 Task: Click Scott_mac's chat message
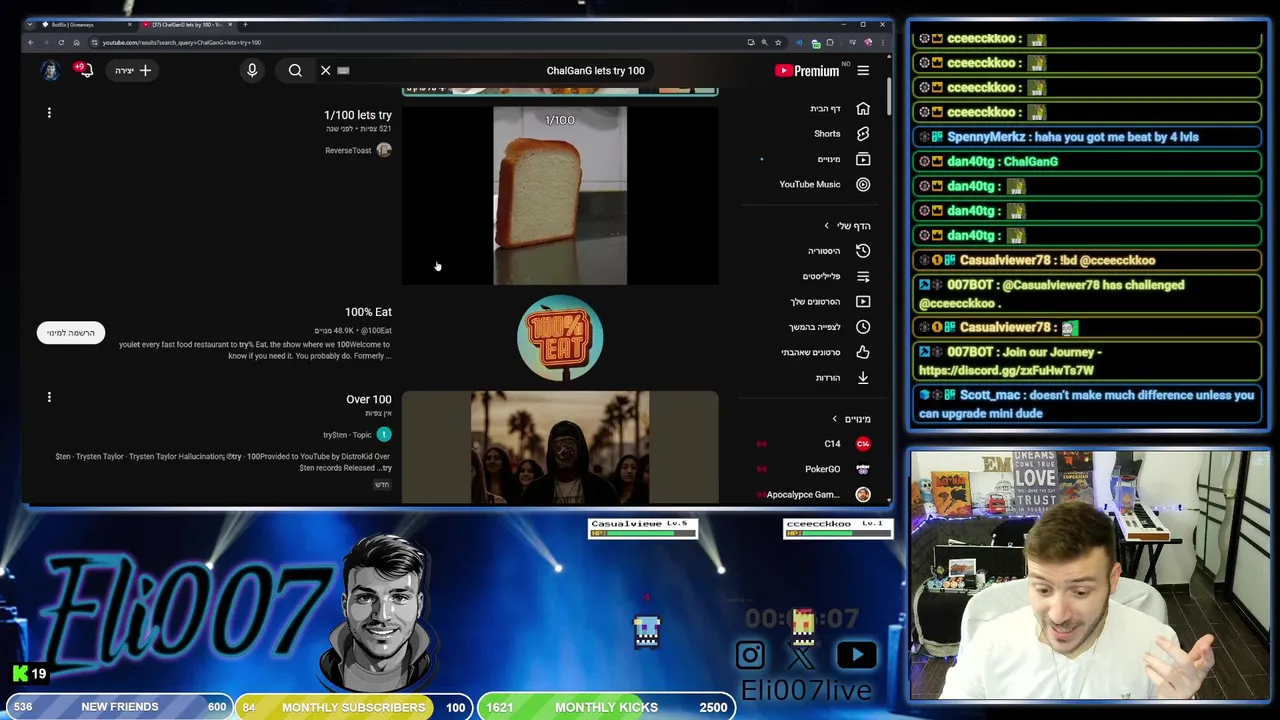[1089, 404]
